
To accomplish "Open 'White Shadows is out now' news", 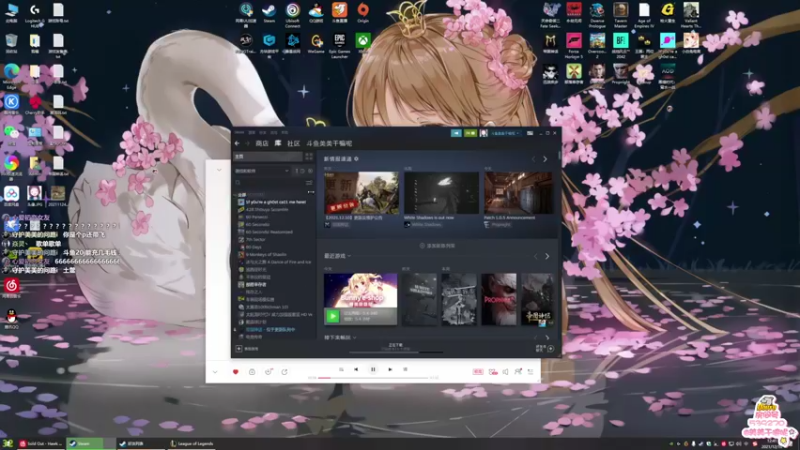I will [x=441, y=193].
